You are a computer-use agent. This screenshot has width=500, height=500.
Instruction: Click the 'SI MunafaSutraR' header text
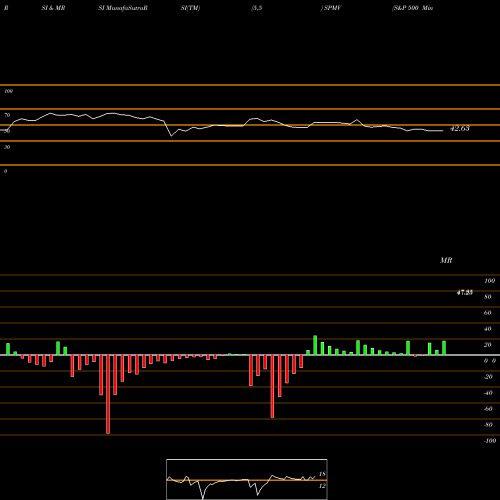123,8
